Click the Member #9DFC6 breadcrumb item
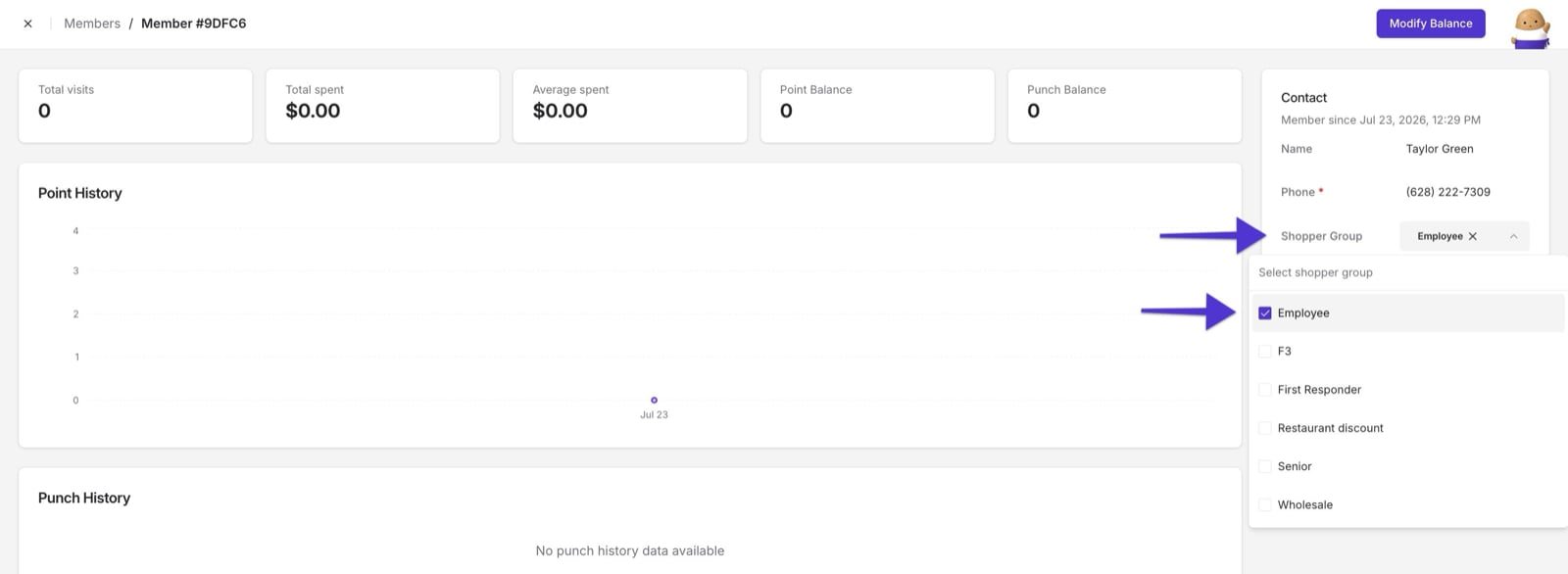This screenshot has height=574, width=1568. click(194, 24)
